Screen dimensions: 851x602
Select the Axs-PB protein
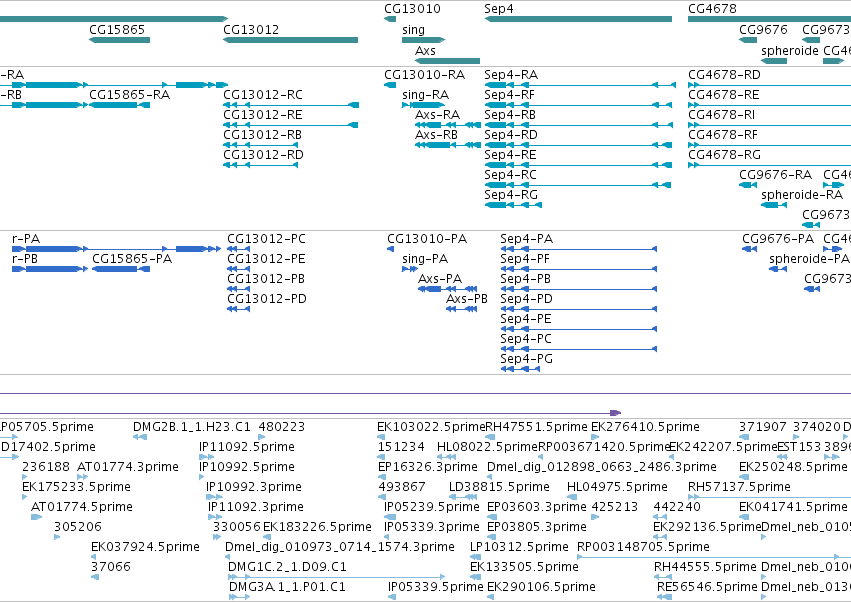coord(461,309)
